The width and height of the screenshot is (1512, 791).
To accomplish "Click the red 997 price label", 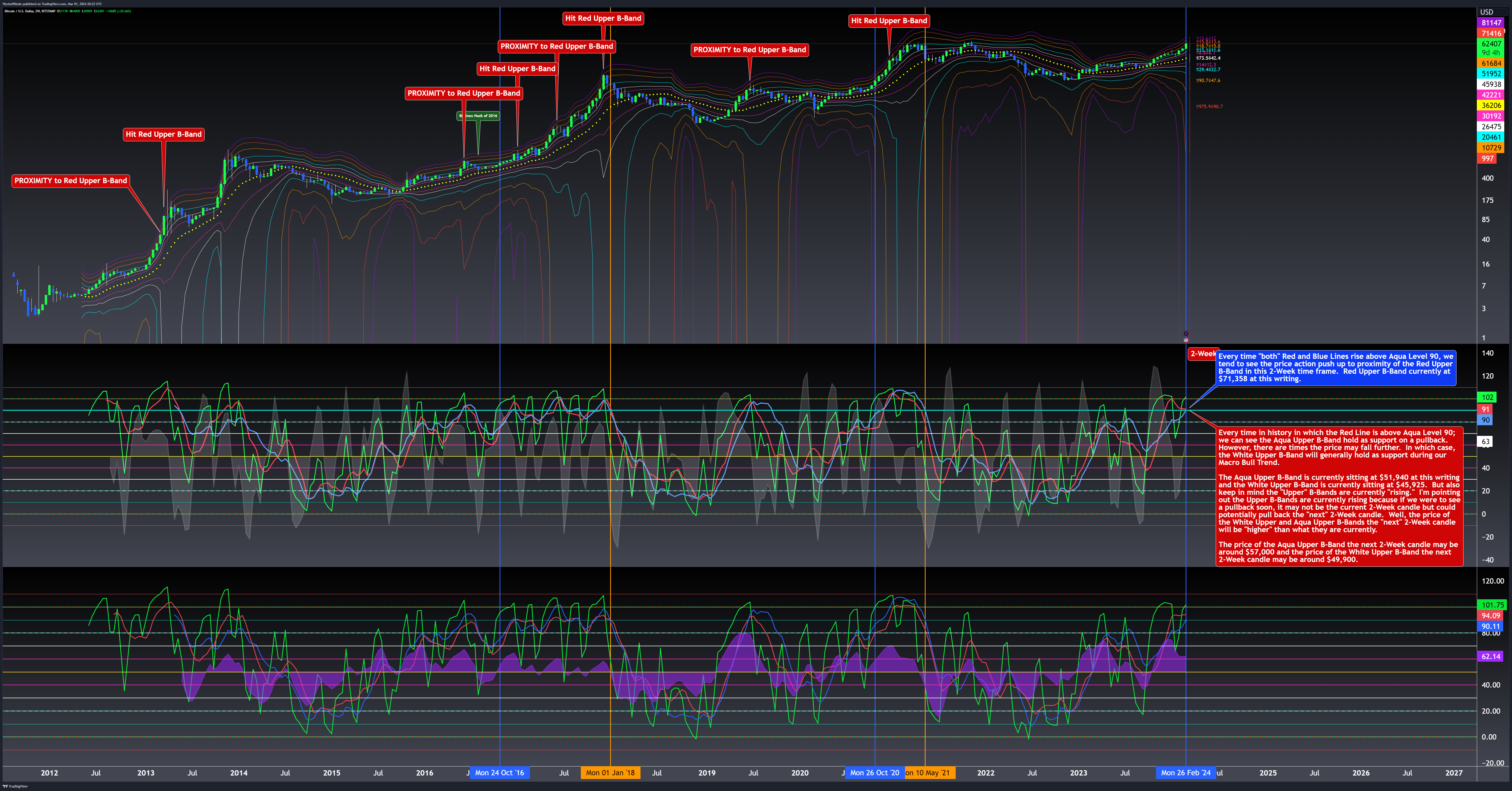I will click(1487, 159).
